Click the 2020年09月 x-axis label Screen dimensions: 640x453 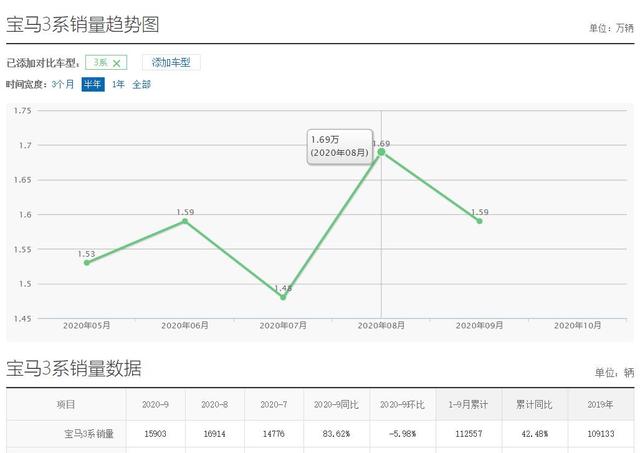pos(479,326)
